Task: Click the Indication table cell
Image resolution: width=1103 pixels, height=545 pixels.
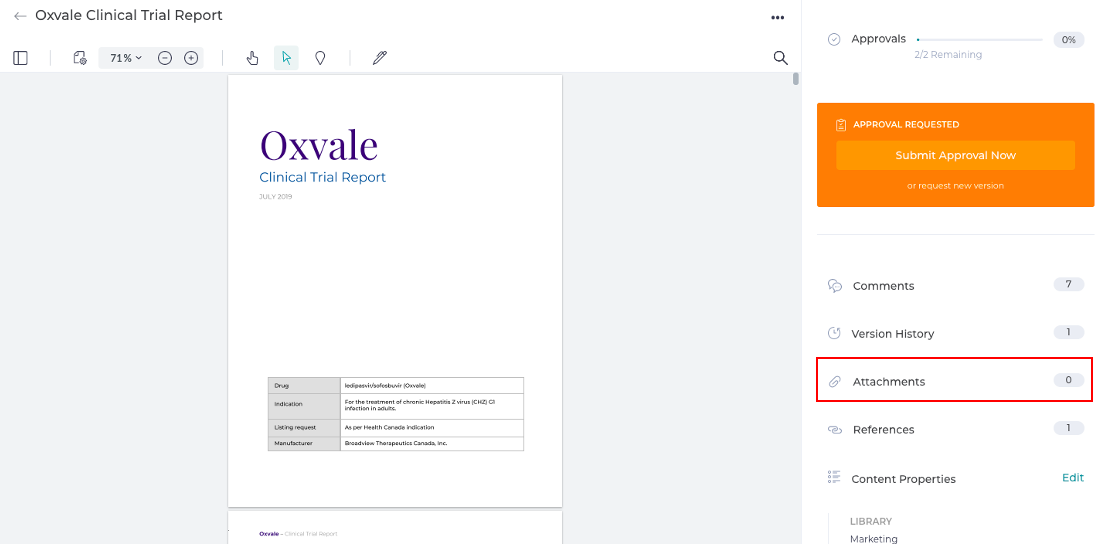Action: (304, 406)
